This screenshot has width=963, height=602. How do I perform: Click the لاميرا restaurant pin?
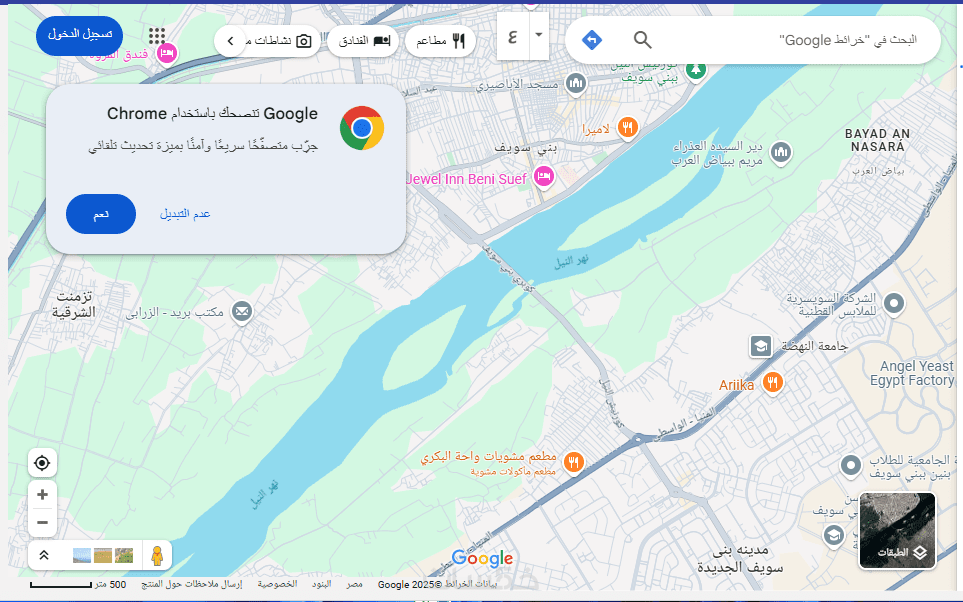(627, 128)
